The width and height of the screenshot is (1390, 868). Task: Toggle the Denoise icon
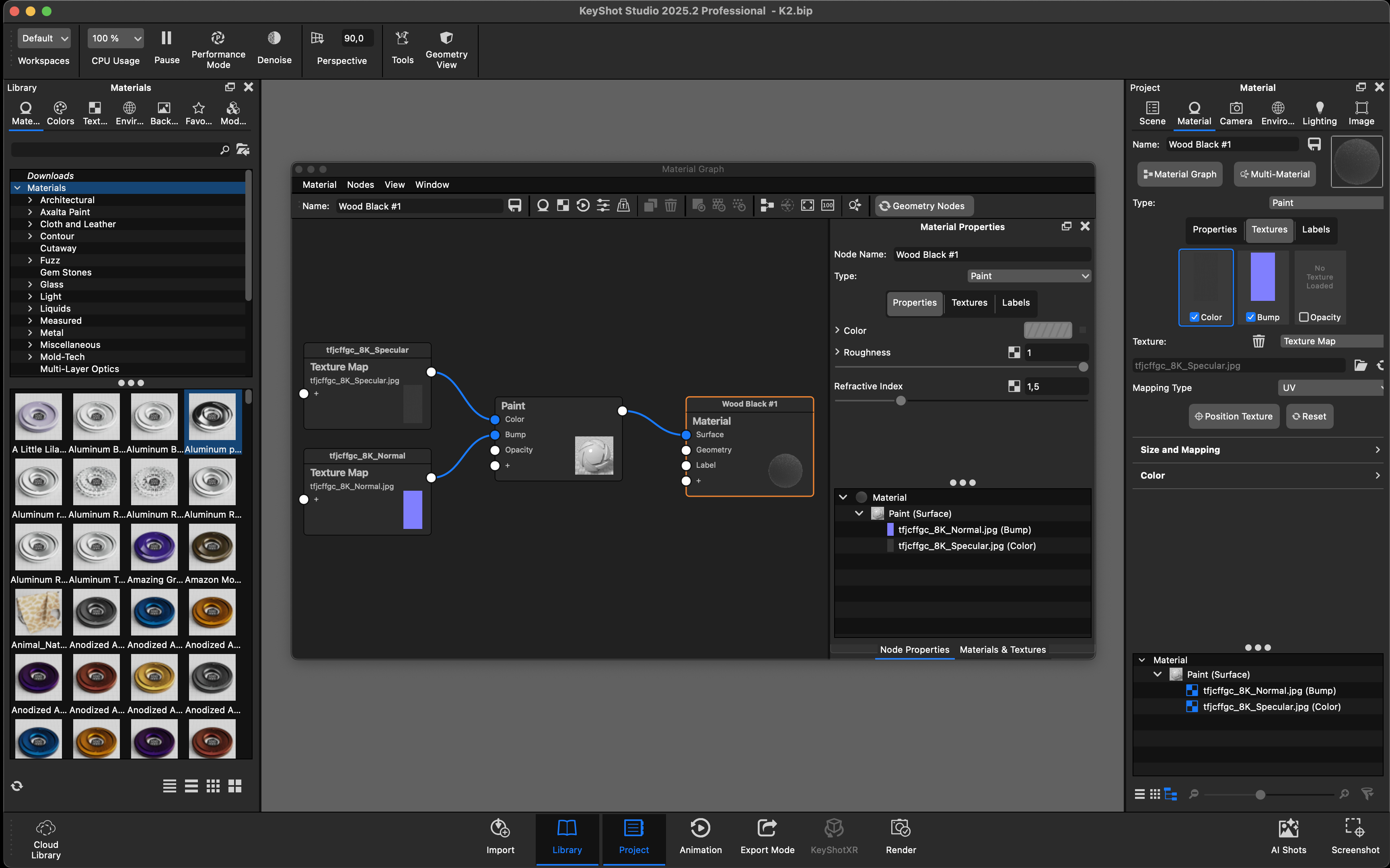click(x=274, y=39)
